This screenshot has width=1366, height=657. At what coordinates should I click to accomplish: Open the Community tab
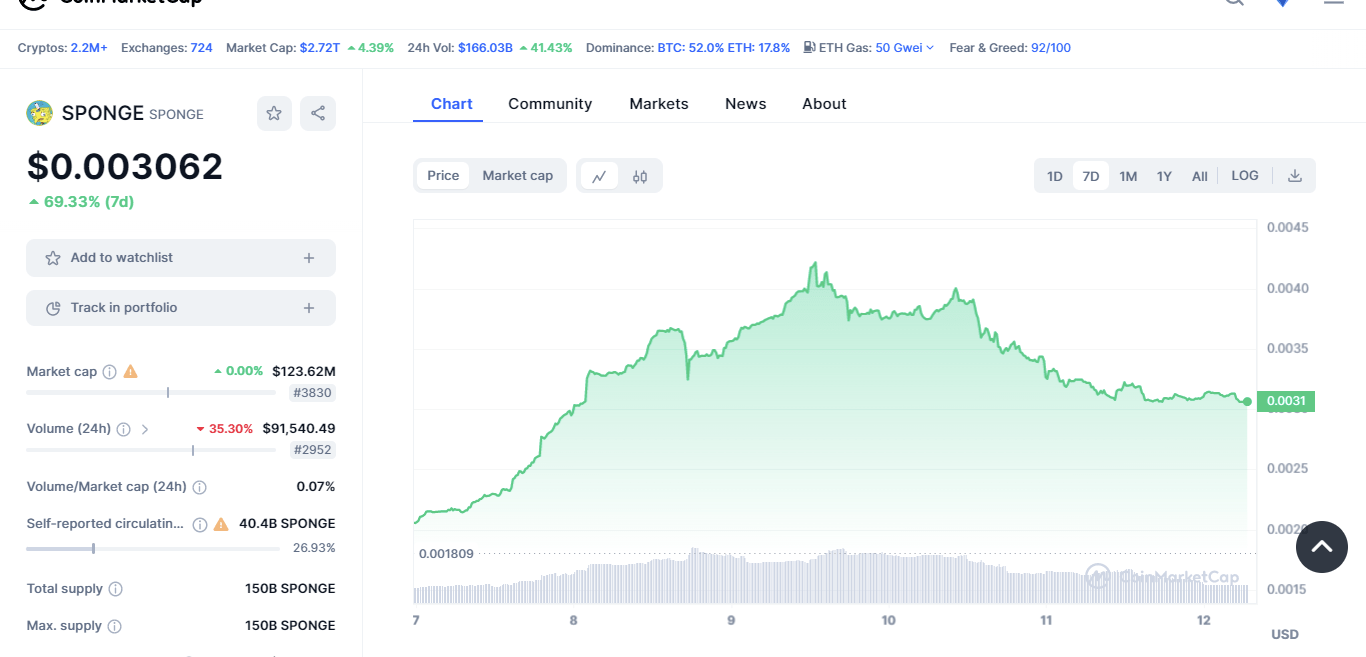[550, 104]
